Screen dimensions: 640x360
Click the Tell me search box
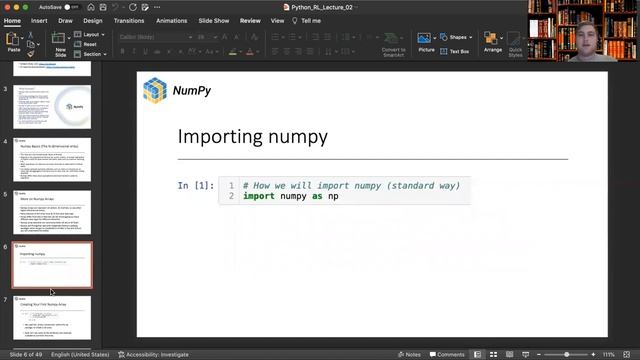coord(307,21)
